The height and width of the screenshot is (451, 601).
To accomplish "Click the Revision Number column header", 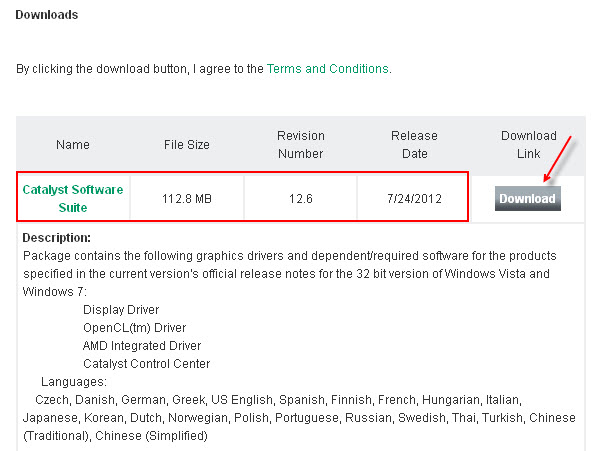I will click(x=301, y=145).
